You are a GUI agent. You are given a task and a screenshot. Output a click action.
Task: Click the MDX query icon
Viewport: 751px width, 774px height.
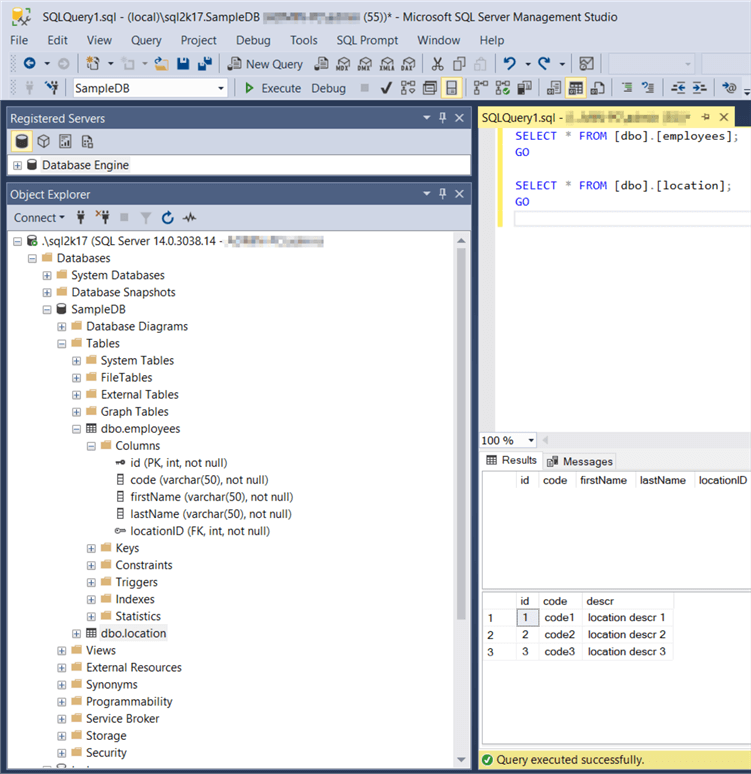[343, 64]
